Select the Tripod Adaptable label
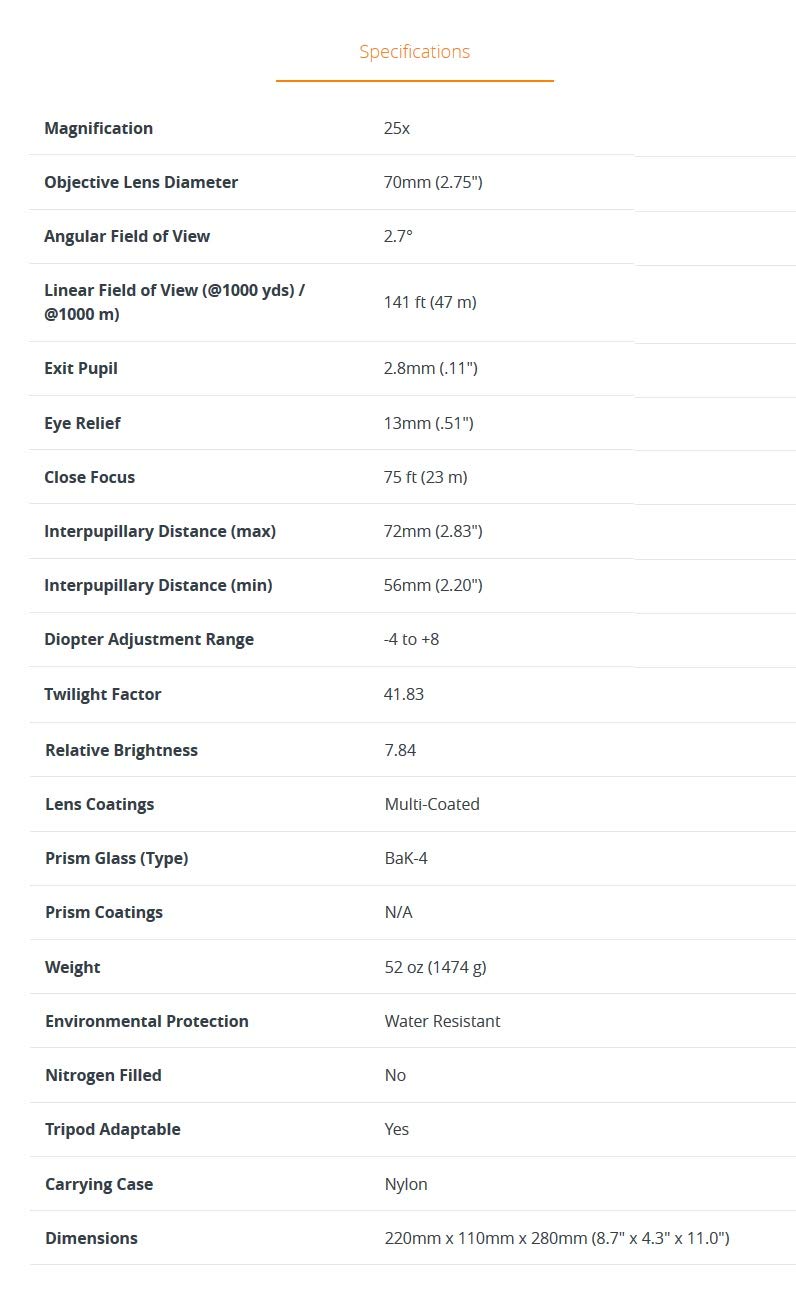The image size is (796, 1310). coord(113,1129)
